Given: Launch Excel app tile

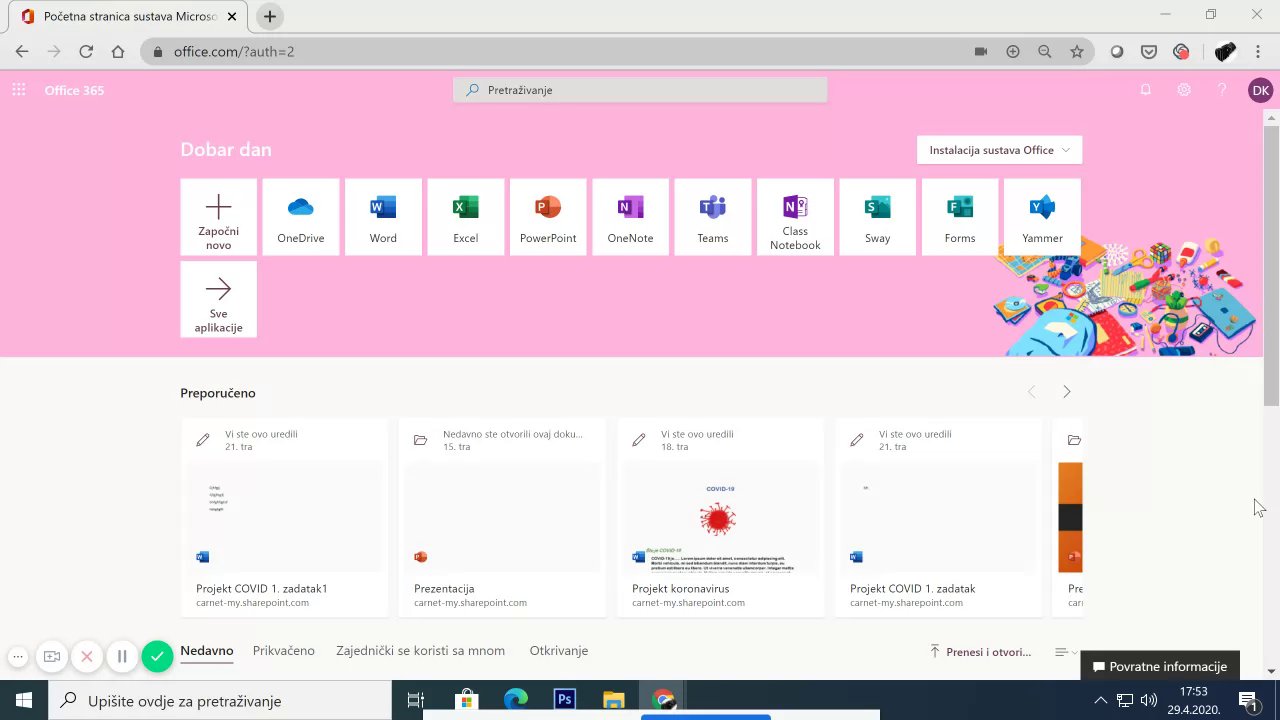Looking at the screenshot, I should tap(465, 217).
